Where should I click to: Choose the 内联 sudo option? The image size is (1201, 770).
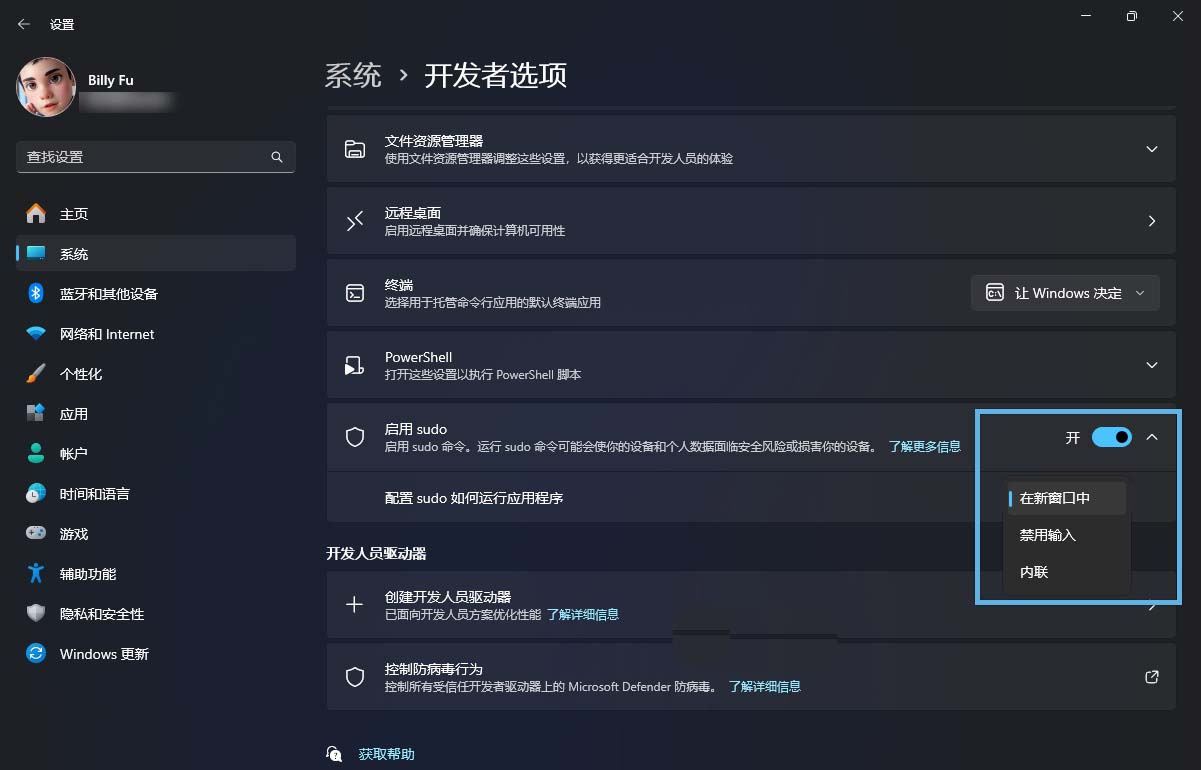tap(1033, 571)
